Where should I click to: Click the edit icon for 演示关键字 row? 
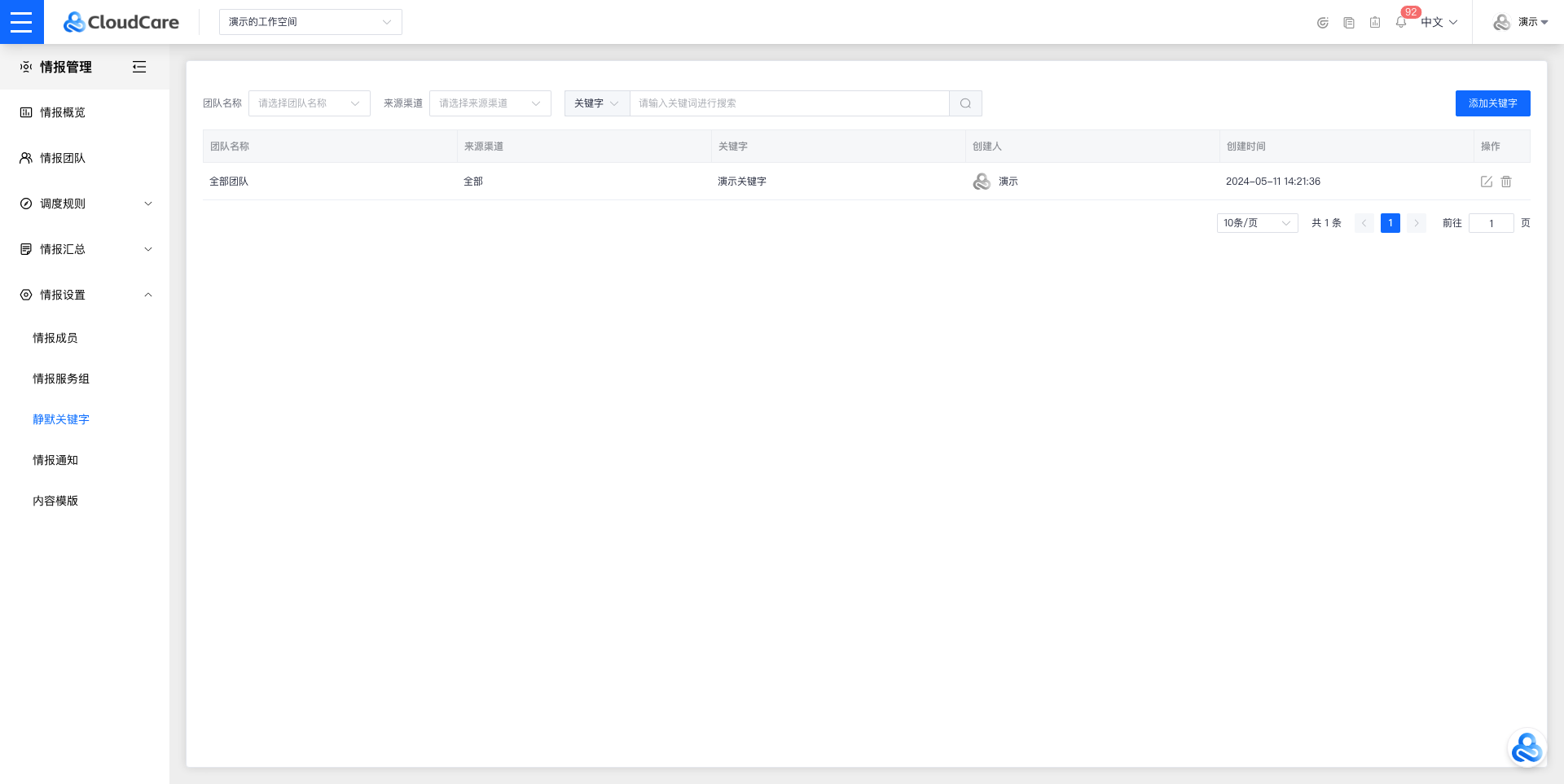coord(1486,182)
